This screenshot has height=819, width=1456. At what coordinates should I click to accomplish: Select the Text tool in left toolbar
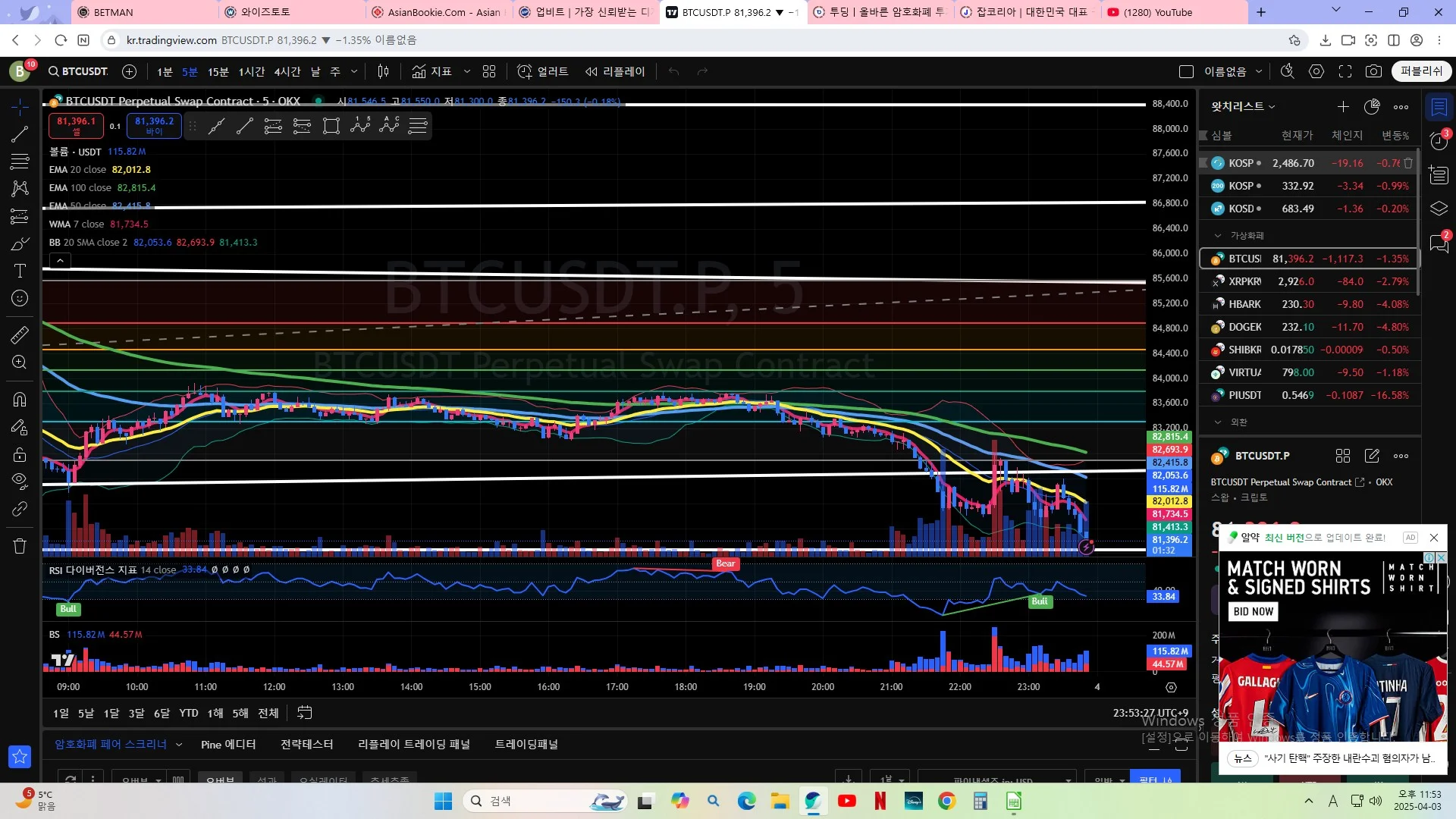(x=20, y=271)
